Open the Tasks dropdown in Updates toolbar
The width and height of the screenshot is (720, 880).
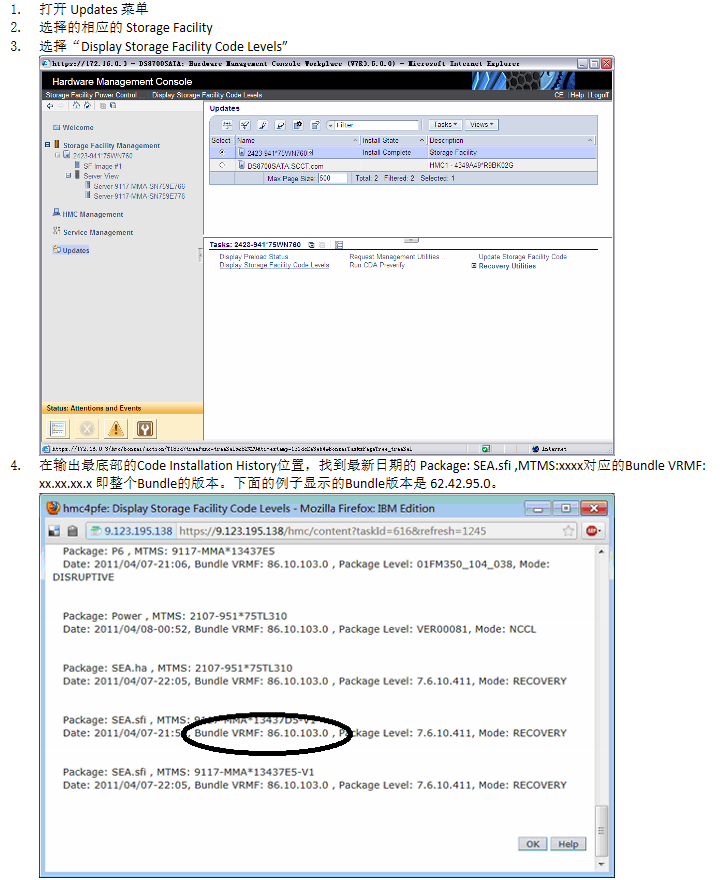coord(446,125)
